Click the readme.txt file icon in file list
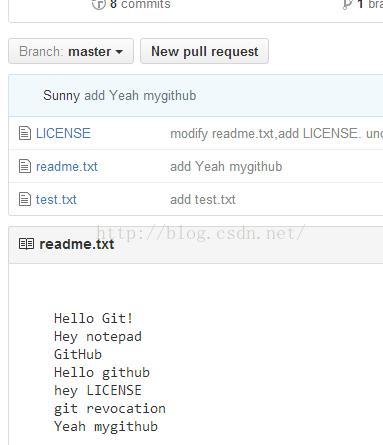 click(x=25, y=166)
